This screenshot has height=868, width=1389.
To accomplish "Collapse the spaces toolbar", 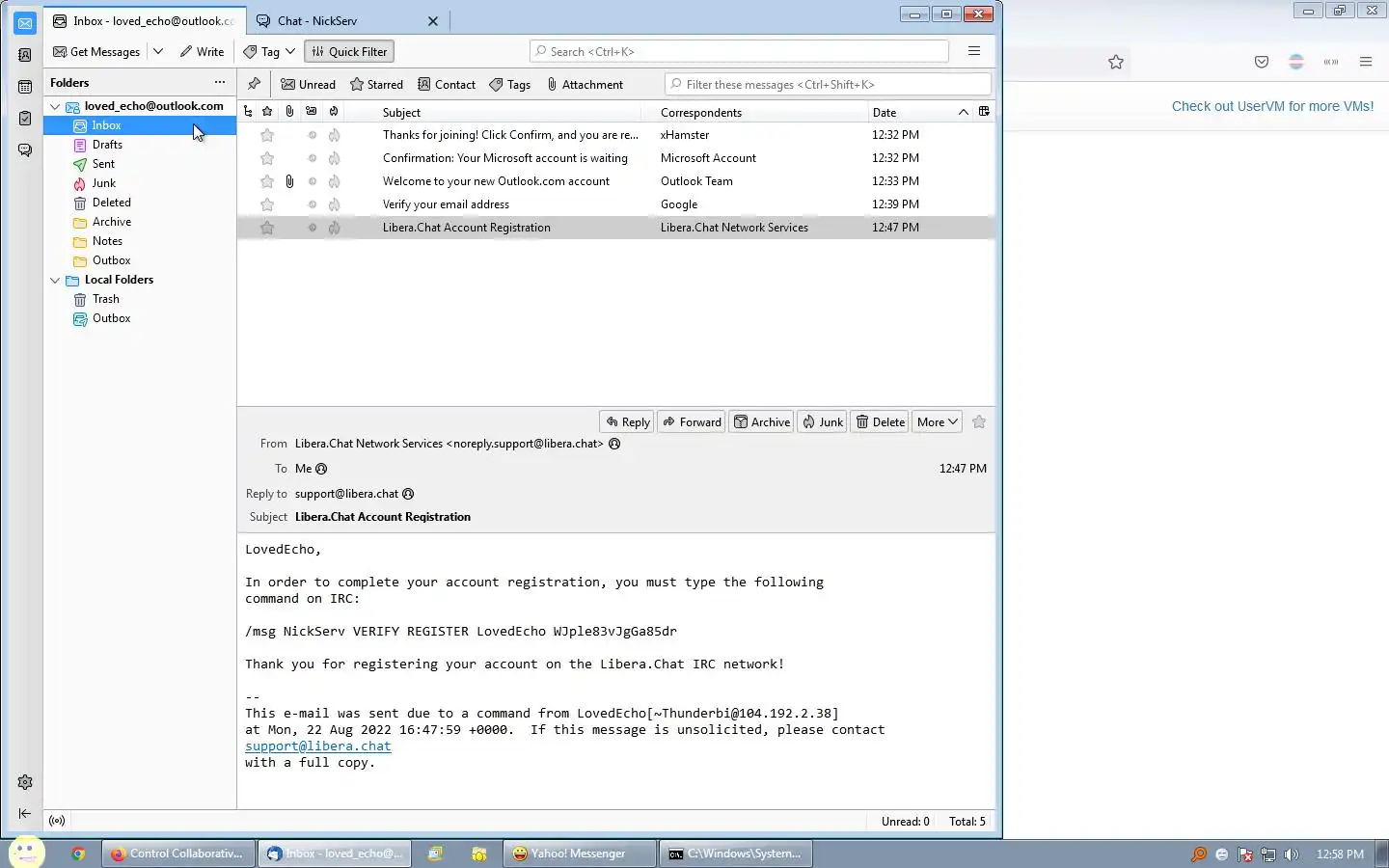I will click(x=25, y=814).
